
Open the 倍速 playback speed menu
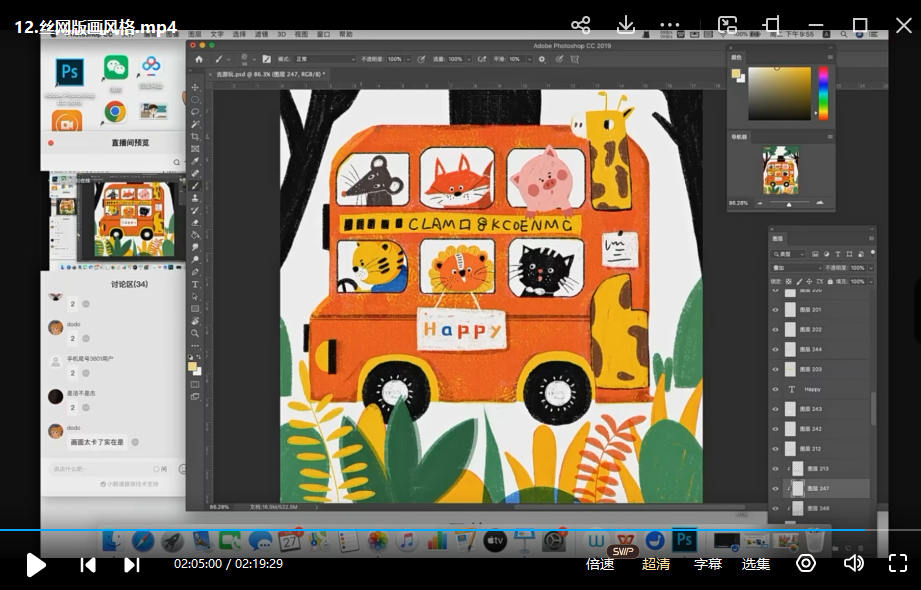click(x=600, y=564)
